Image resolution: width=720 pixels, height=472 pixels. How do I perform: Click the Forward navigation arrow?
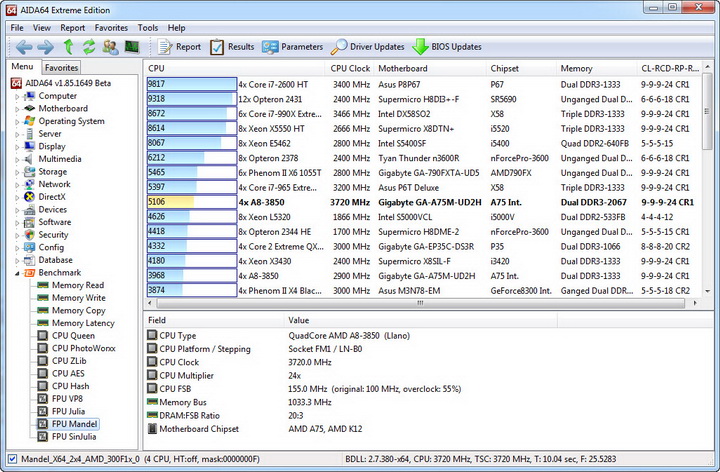(45, 47)
